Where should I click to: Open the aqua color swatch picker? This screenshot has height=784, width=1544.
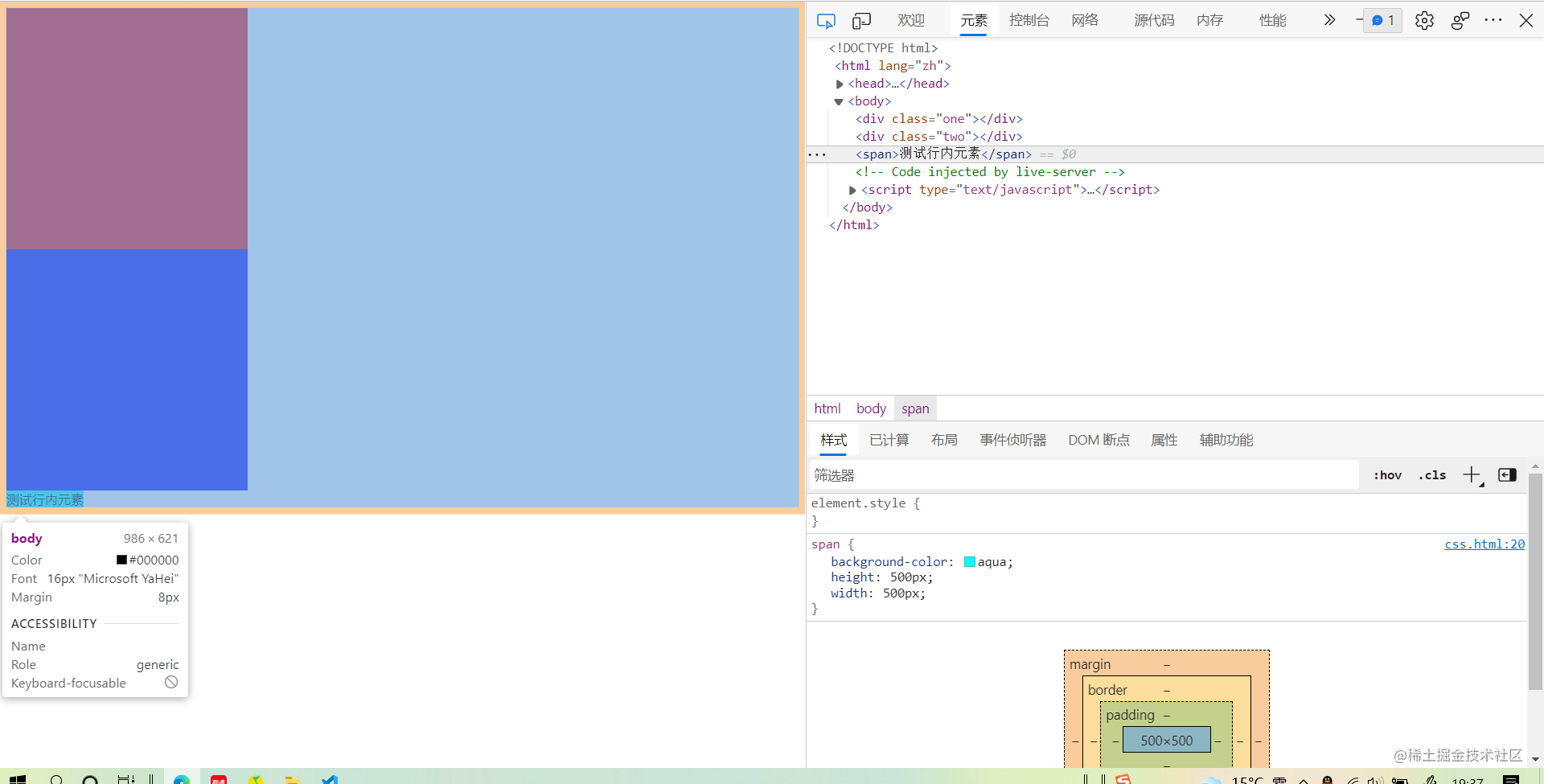969,562
